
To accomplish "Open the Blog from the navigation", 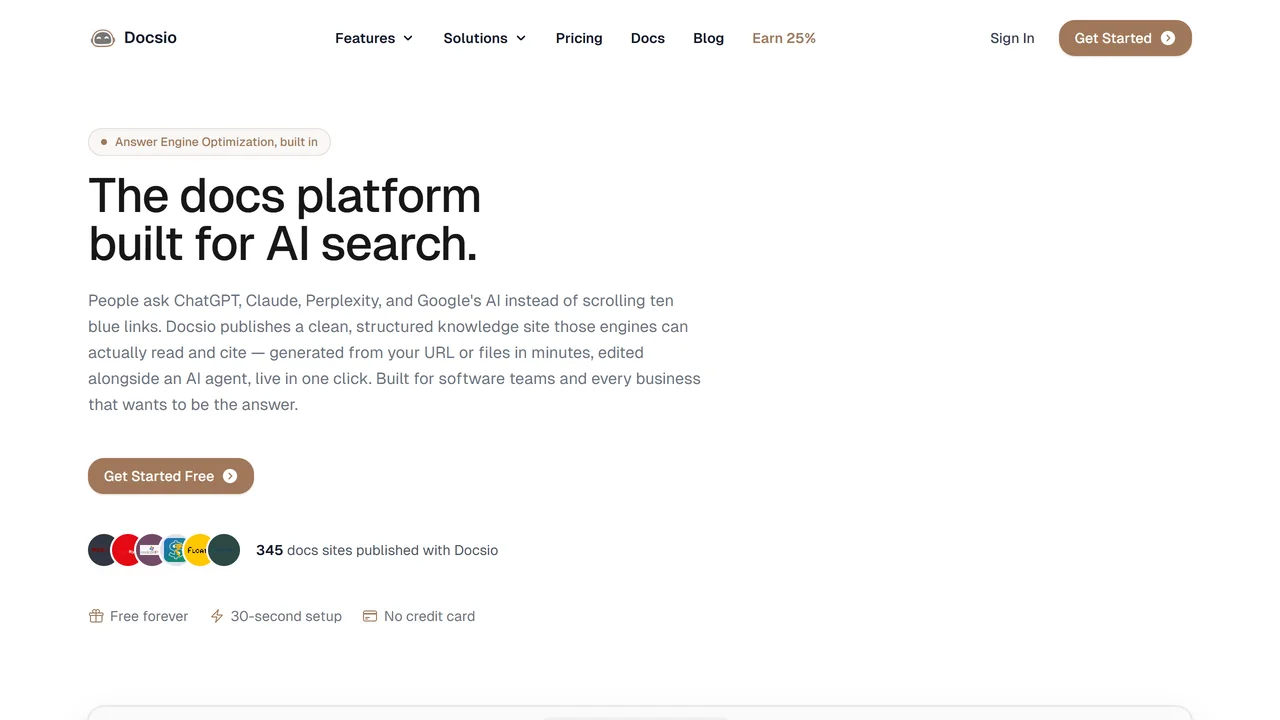I will (708, 38).
